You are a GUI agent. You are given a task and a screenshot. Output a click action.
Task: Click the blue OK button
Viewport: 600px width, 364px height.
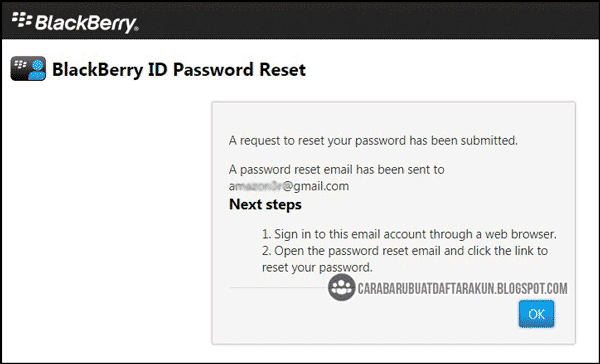[536, 314]
